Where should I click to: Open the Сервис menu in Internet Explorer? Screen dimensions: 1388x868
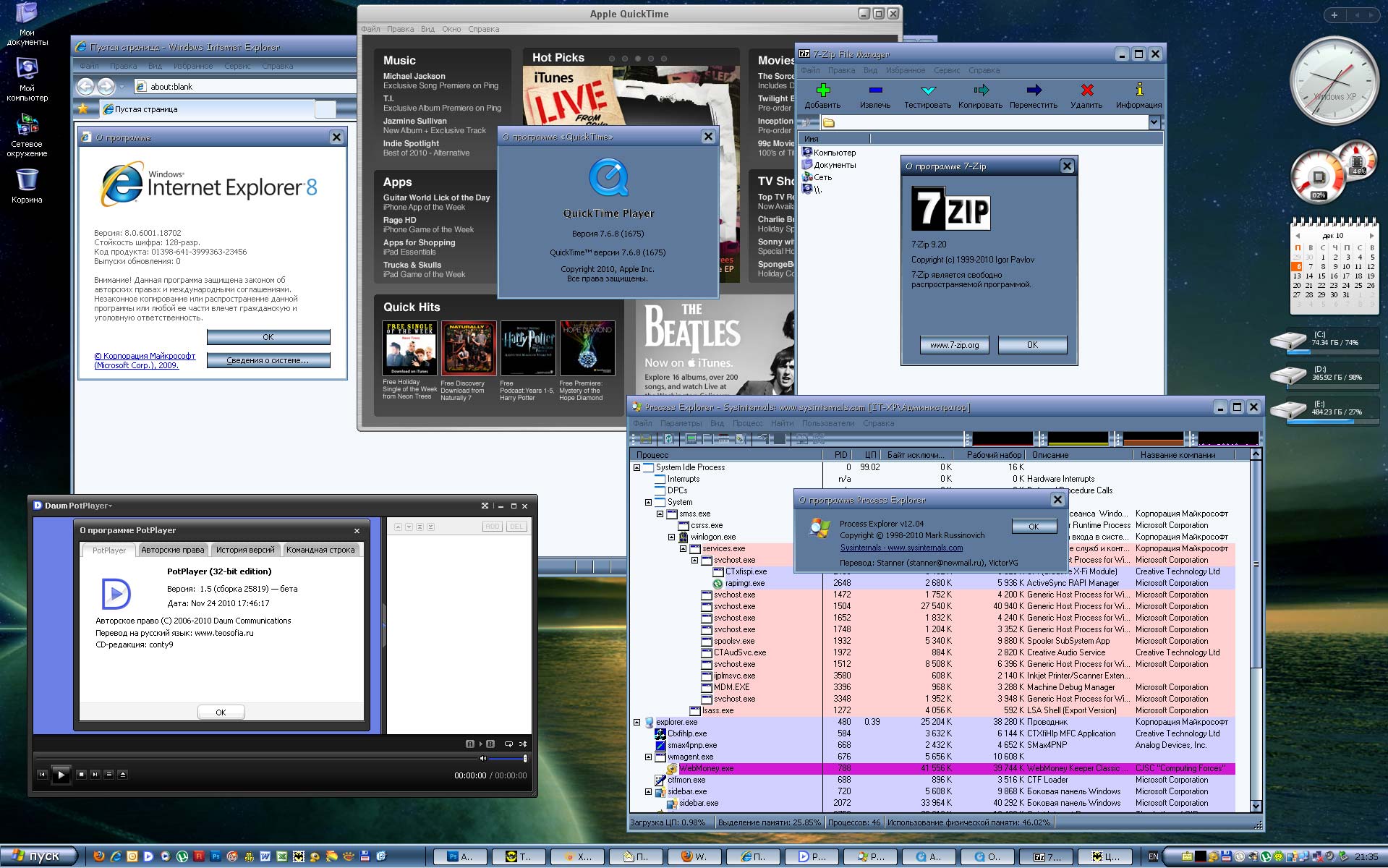coord(237,66)
